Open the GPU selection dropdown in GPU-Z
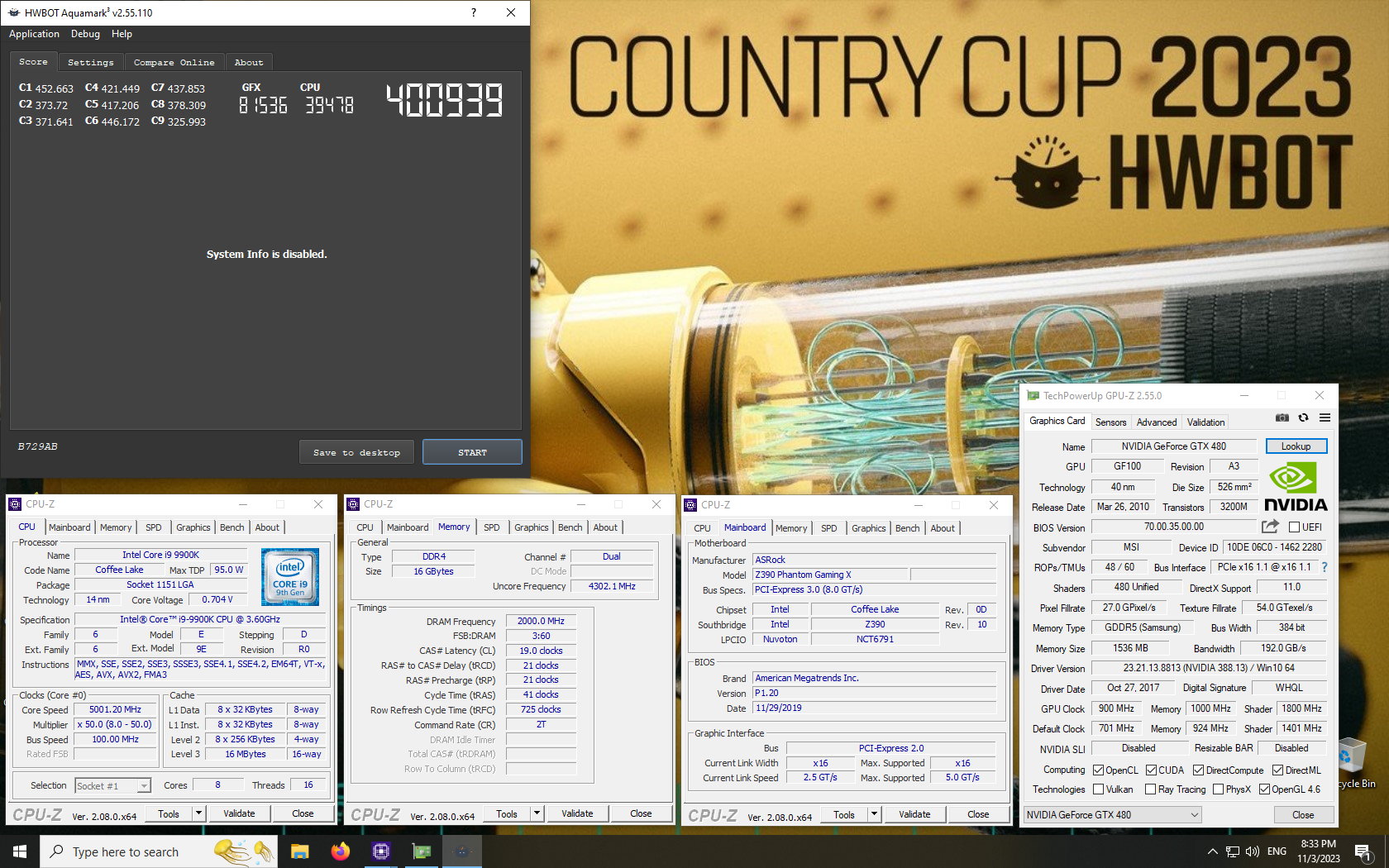 [1112, 815]
